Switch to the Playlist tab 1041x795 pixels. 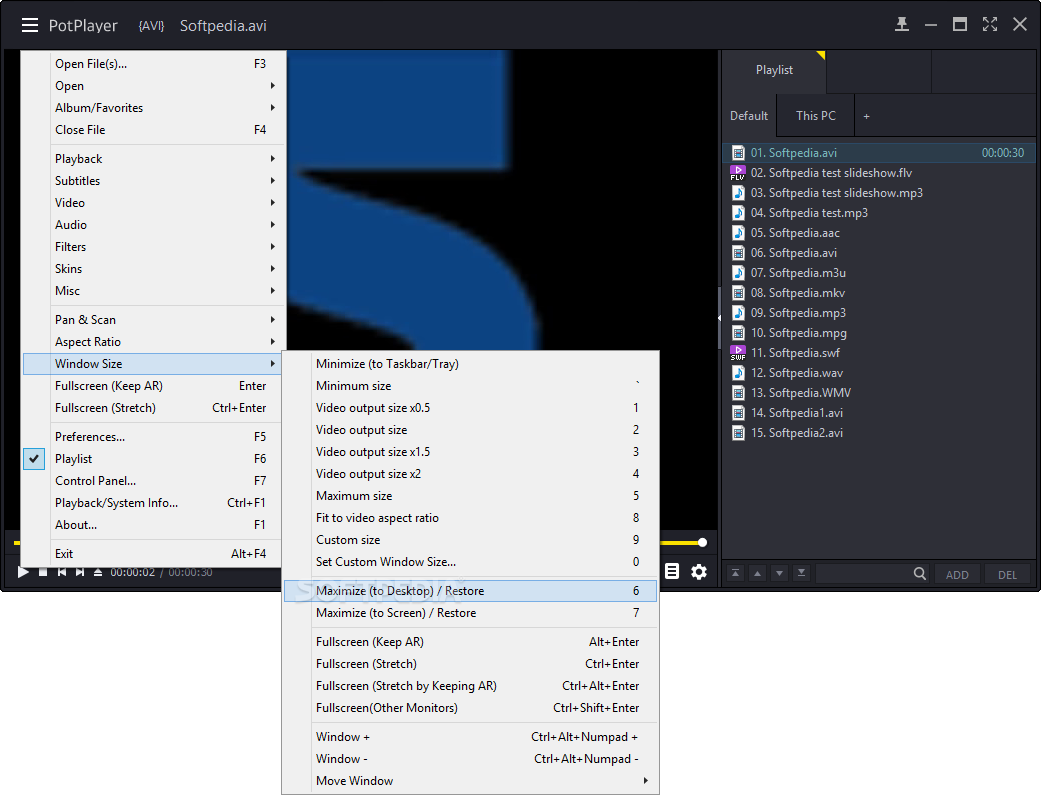pyautogui.click(x=774, y=70)
